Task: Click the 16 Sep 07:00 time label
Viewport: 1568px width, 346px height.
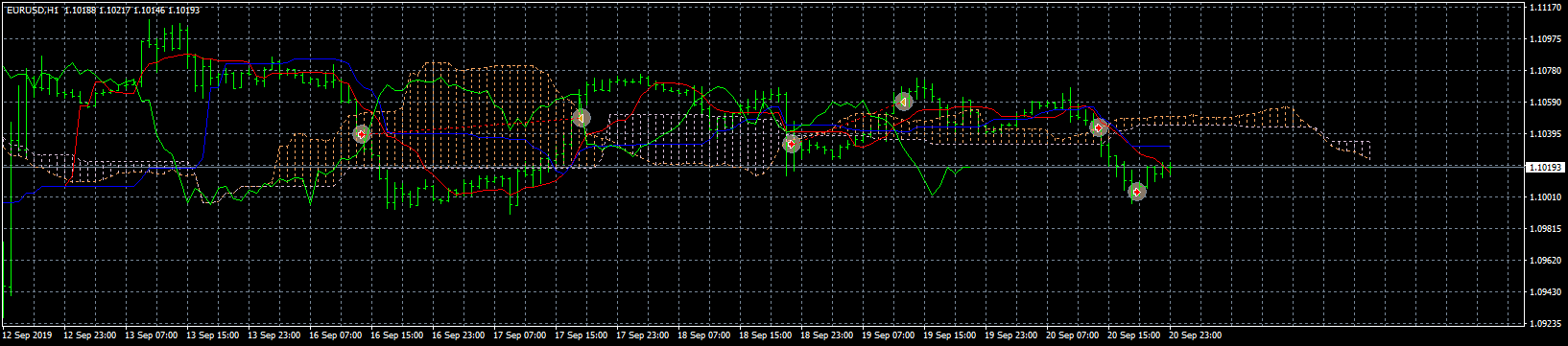Action: (336, 336)
